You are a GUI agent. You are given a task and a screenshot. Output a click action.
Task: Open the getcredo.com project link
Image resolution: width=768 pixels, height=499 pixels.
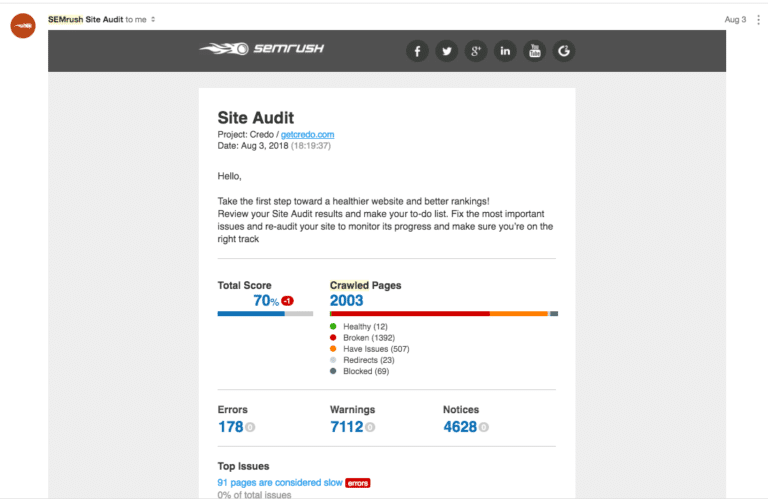tap(307, 134)
